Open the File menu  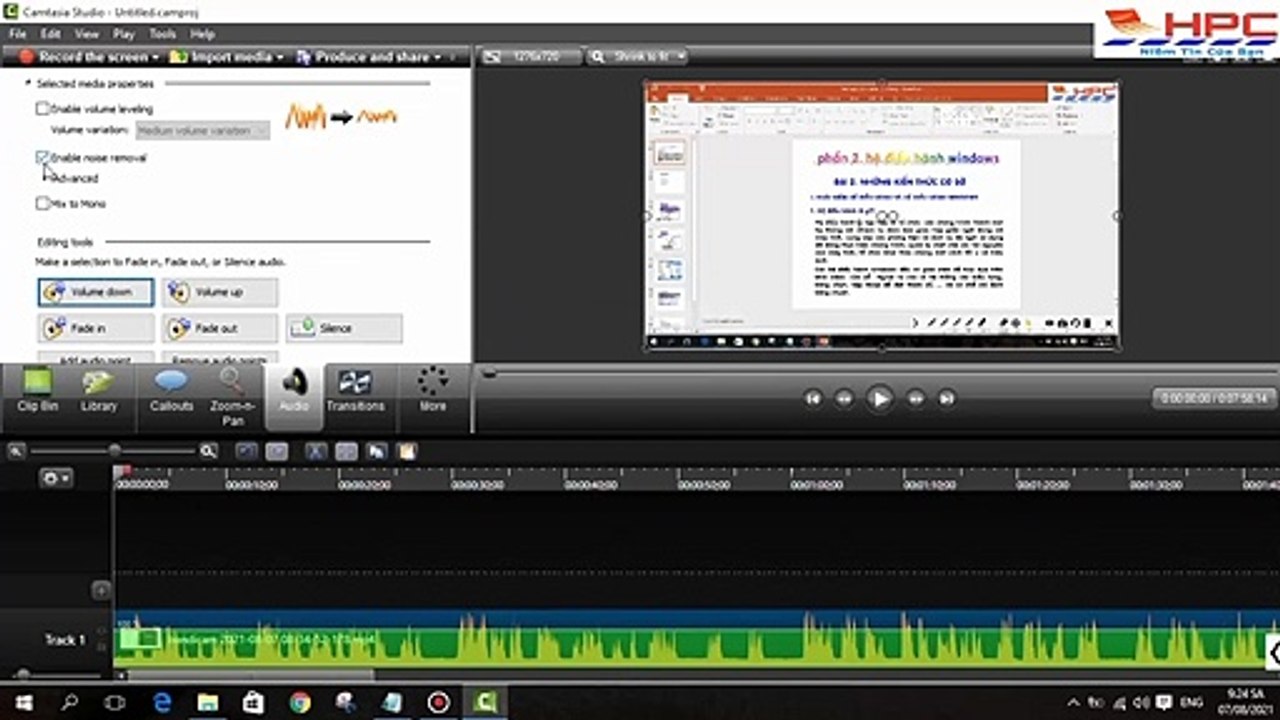[17, 33]
